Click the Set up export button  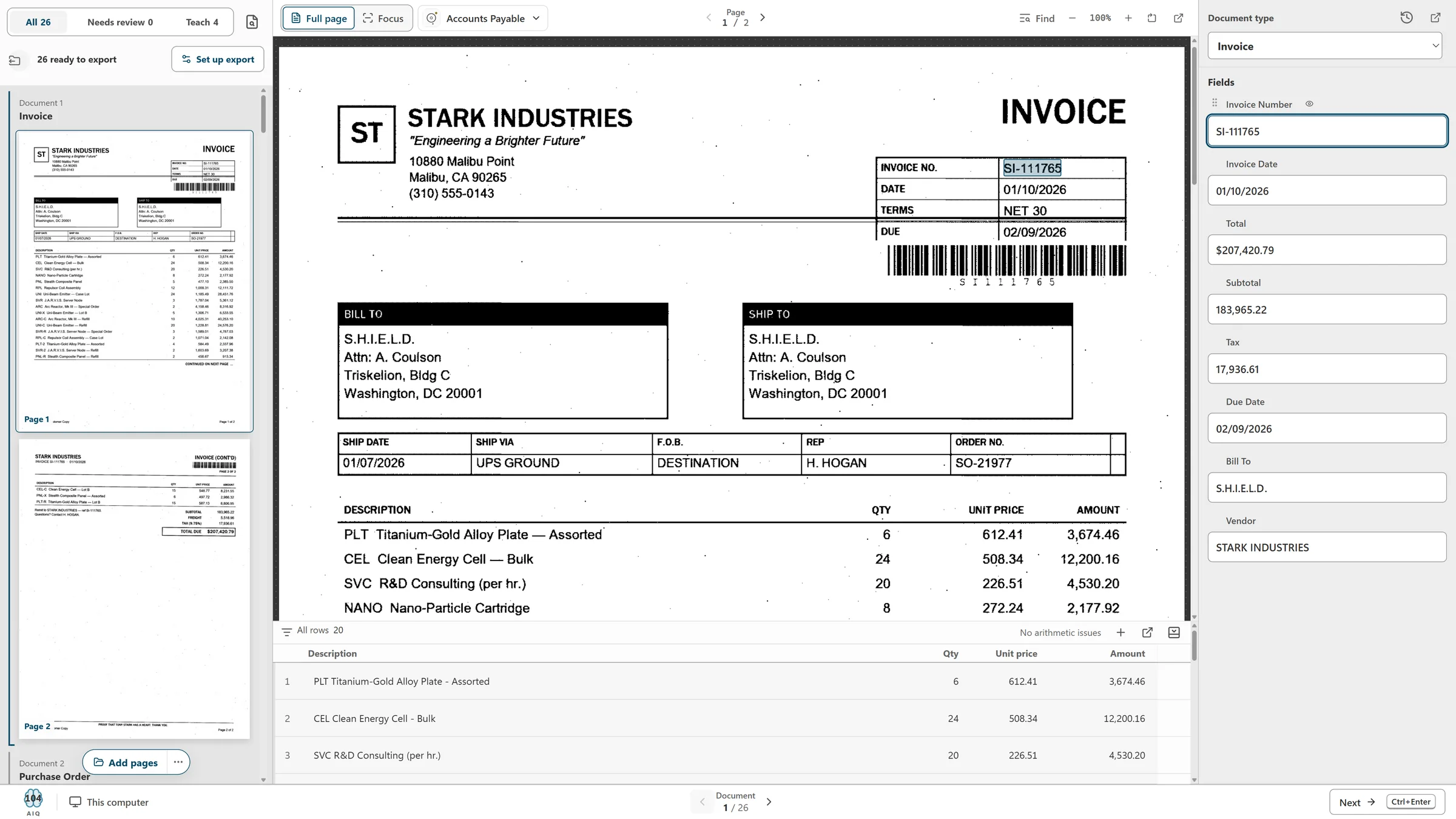218,59
